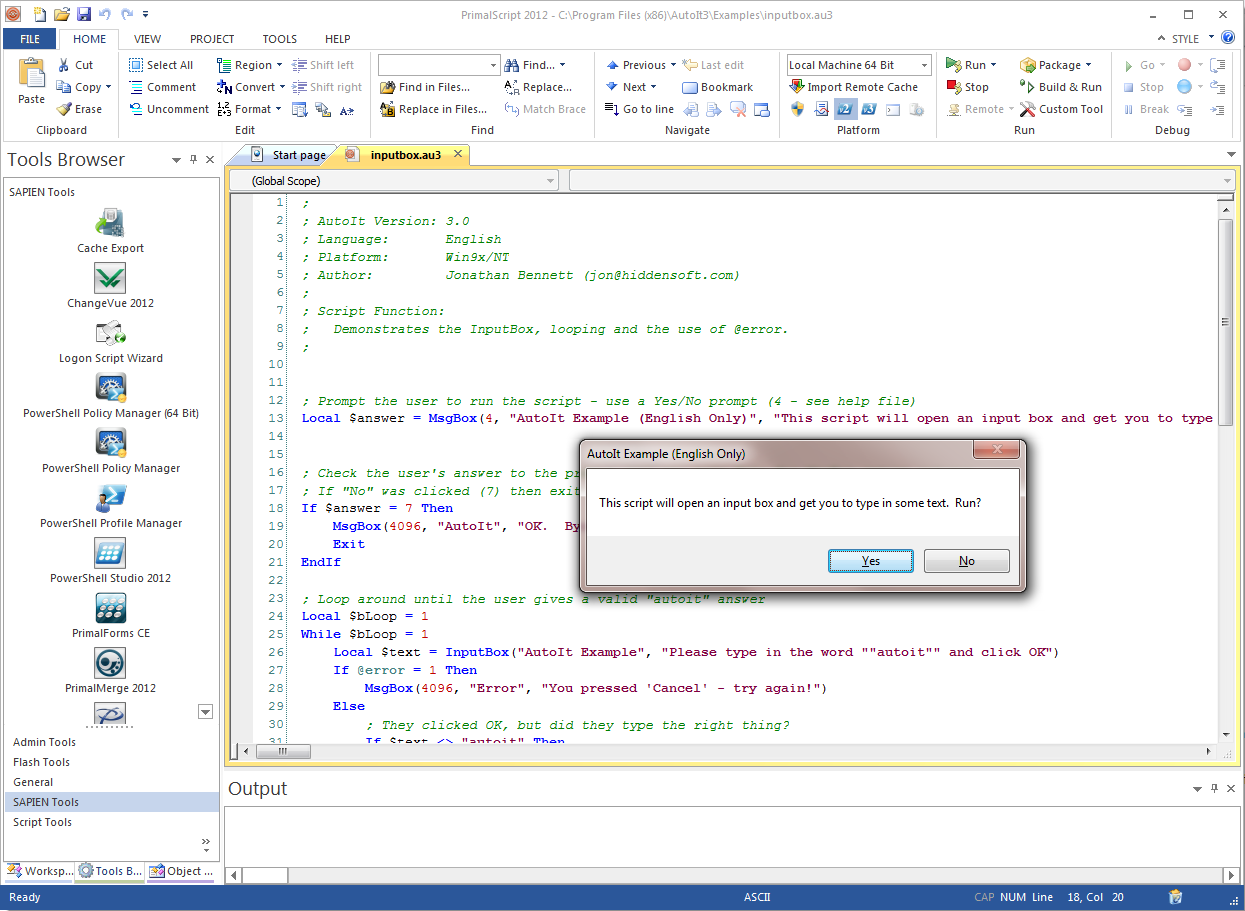Switch to the Start page document tab
The width and height of the screenshot is (1245, 911).
click(x=288, y=155)
